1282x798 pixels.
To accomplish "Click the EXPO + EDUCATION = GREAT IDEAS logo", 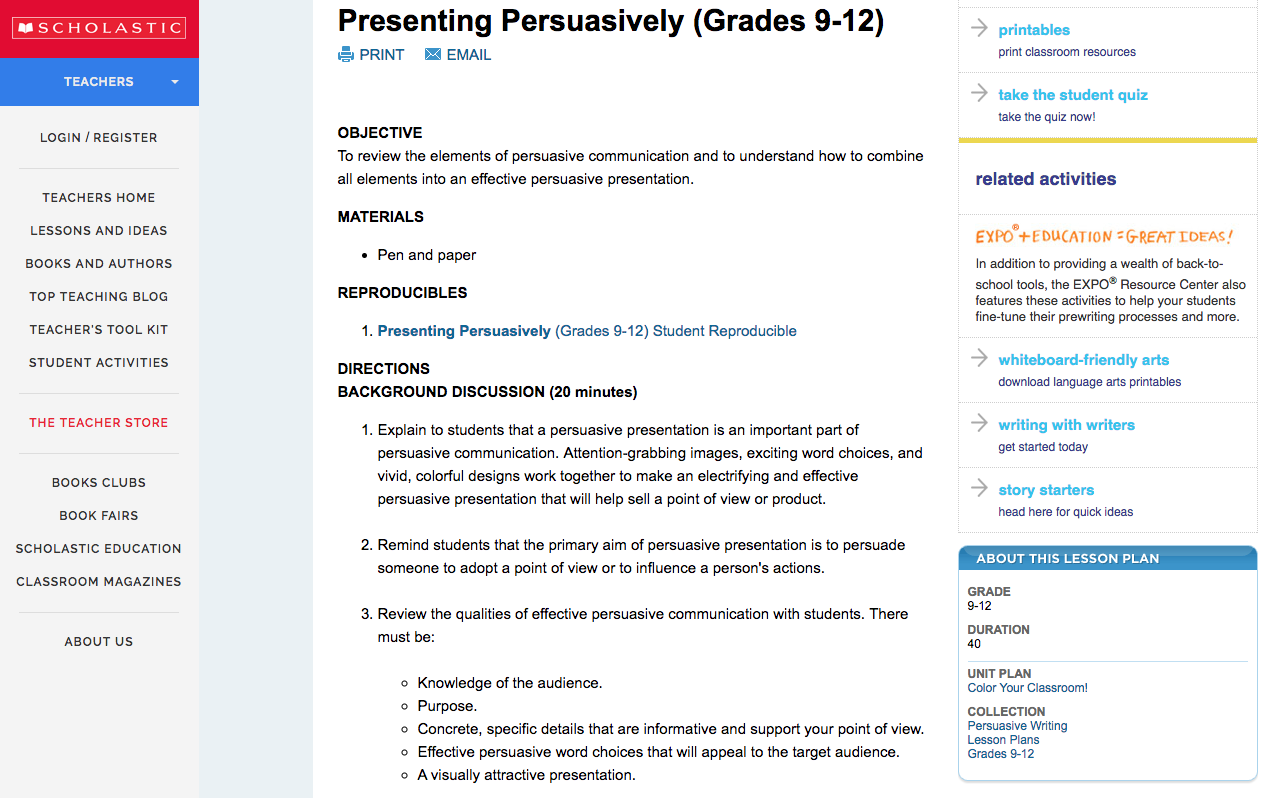I will click(x=1103, y=234).
